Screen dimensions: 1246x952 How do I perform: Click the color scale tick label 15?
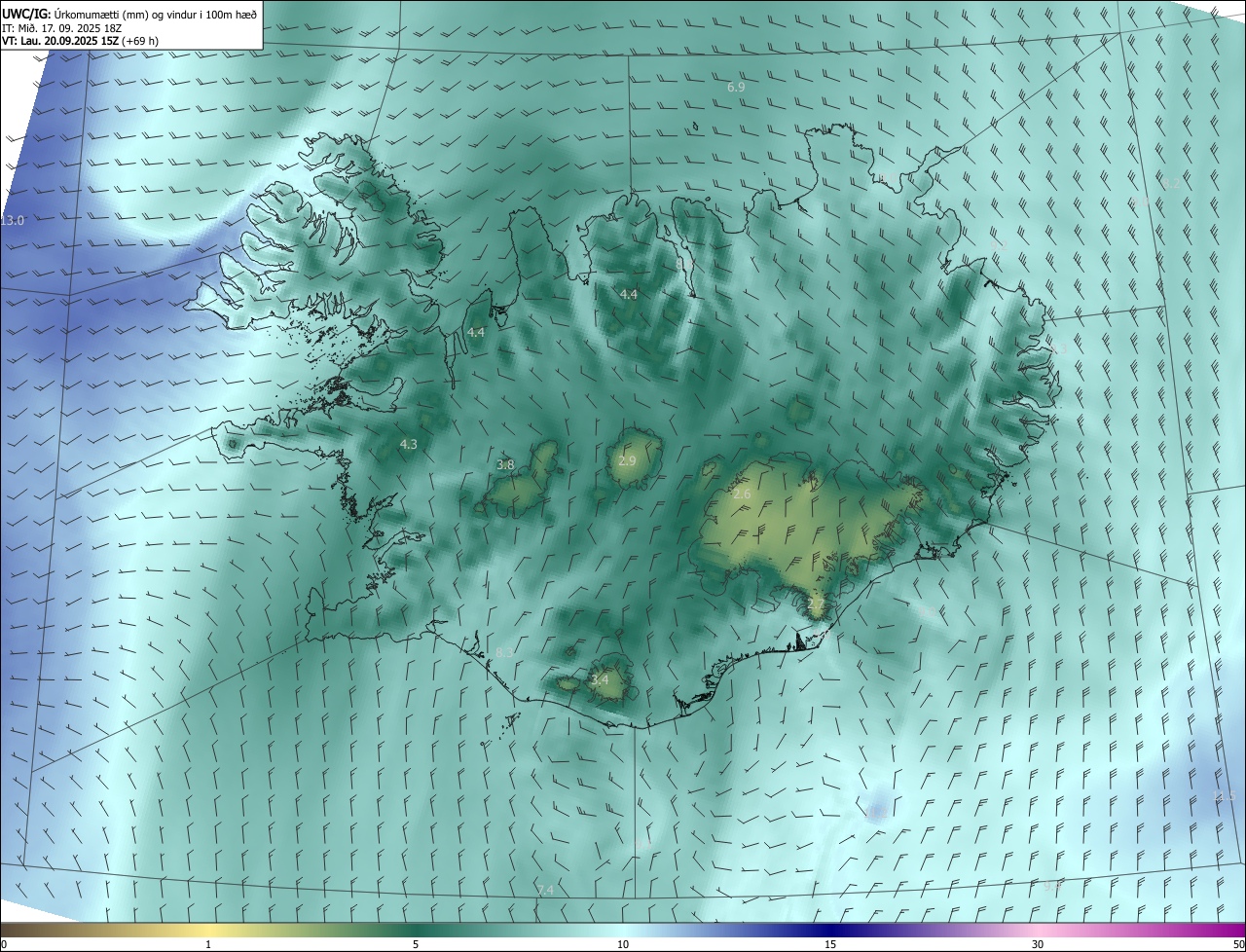tap(830, 944)
